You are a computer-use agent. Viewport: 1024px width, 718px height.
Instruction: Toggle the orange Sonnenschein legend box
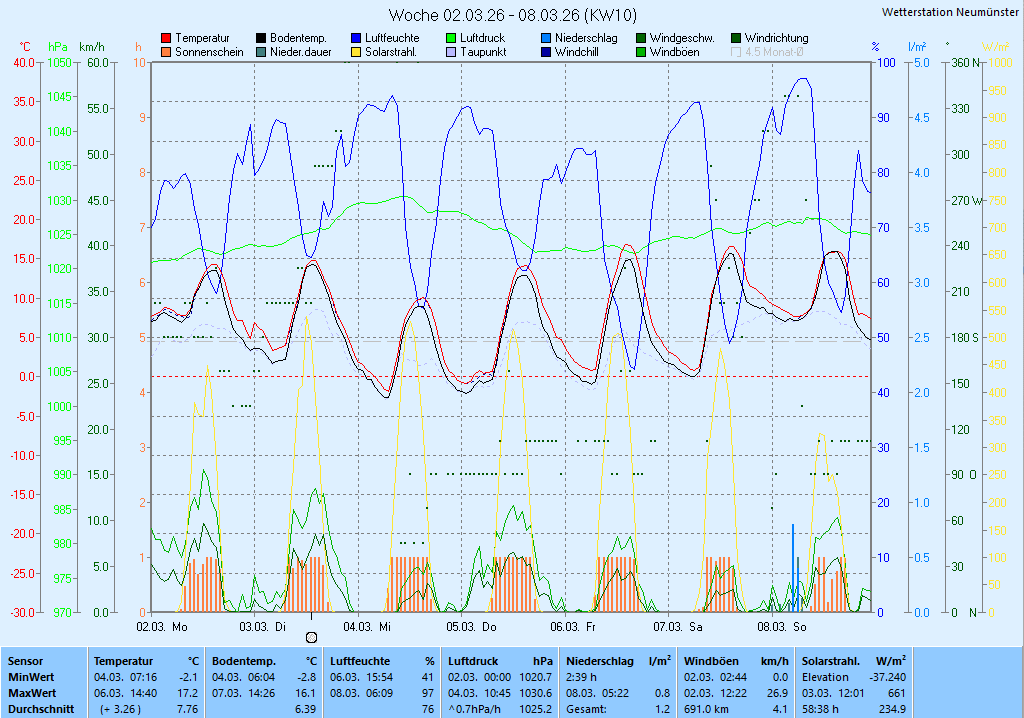[166, 52]
